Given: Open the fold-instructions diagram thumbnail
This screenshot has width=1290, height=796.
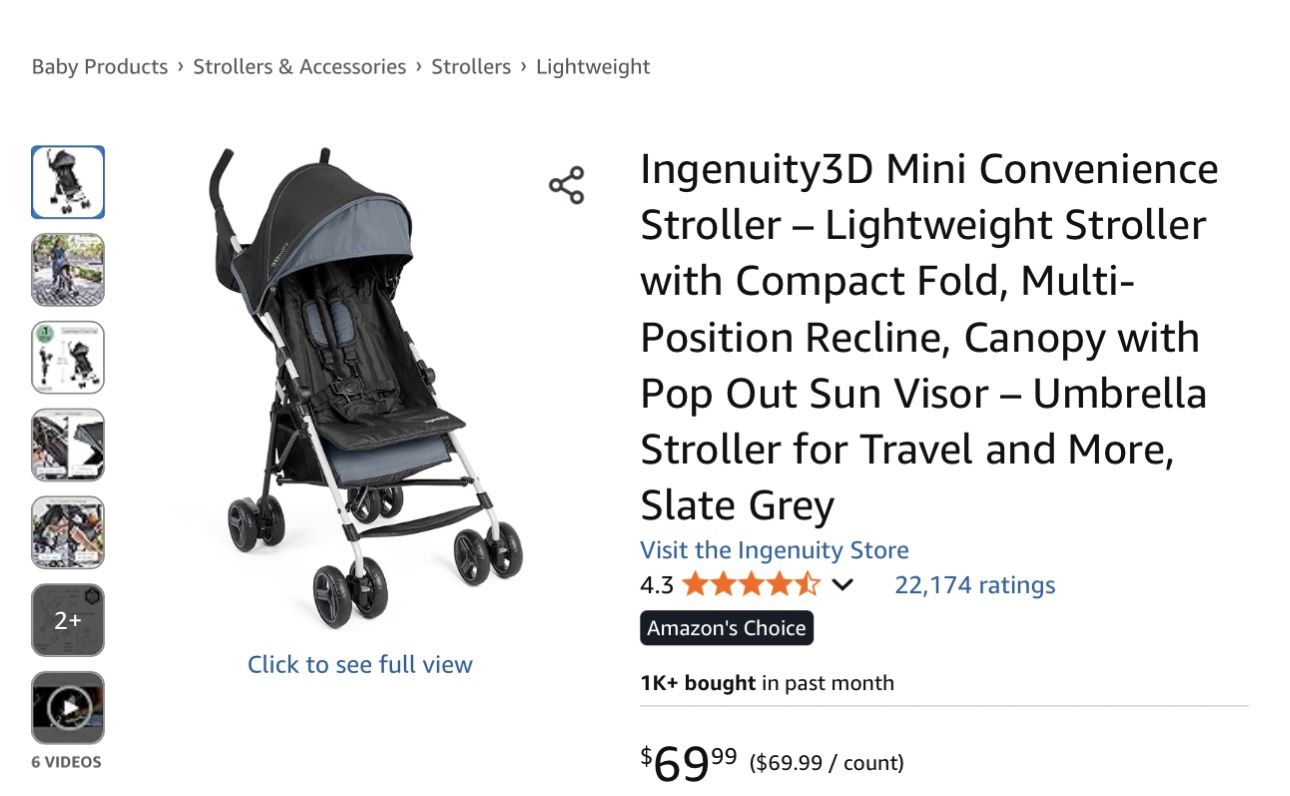Looking at the screenshot, I should pos(67,357).
